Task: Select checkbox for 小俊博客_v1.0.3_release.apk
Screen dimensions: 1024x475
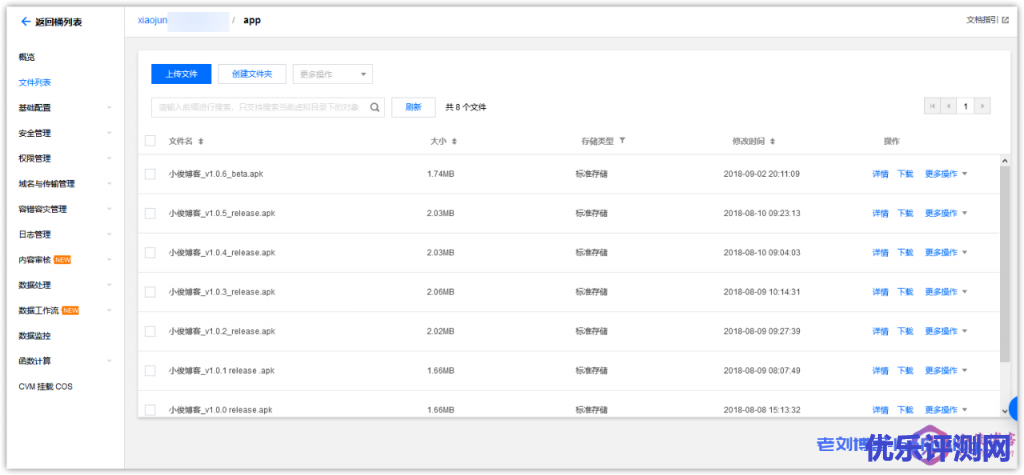Action: point(150,292)
